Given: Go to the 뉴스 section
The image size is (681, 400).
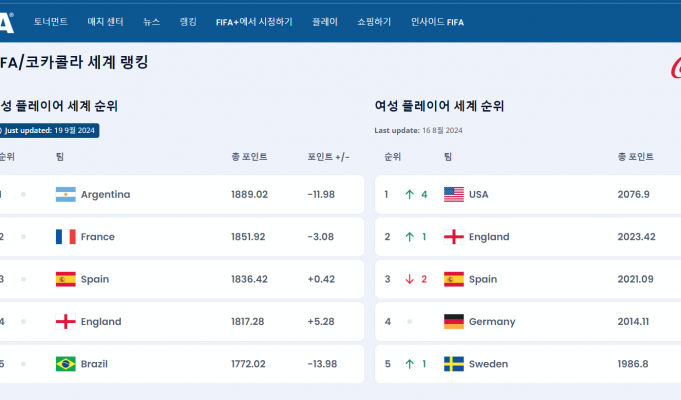Looking at the screenshot, I should click(x=151, y=21).
